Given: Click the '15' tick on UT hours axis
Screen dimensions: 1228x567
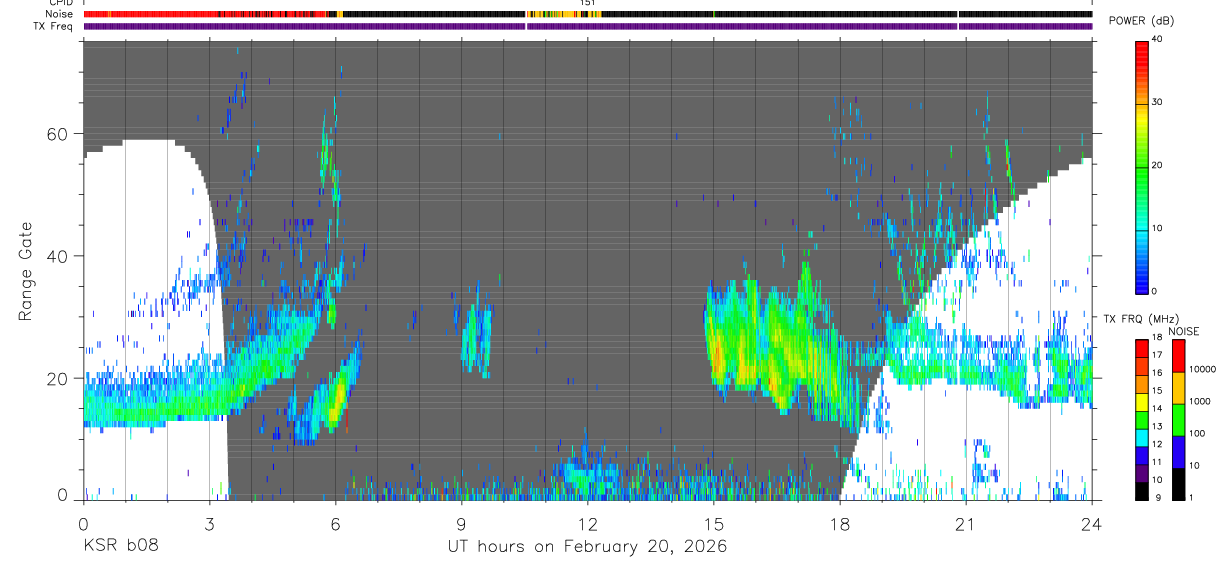Looking at the screenshot, I should [x=713, y=523].
